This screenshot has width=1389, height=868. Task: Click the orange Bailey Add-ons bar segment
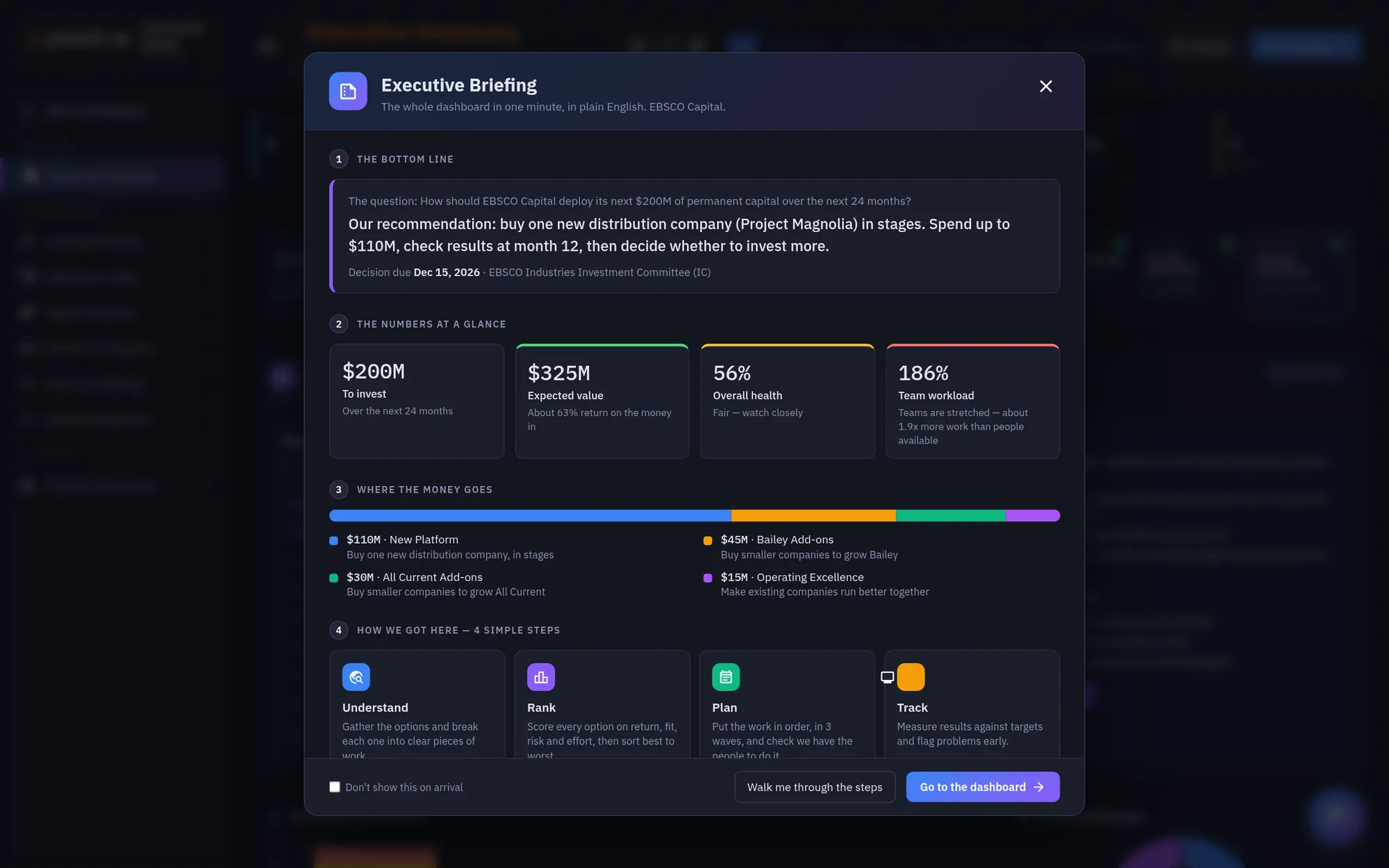(x=813, y=515)
